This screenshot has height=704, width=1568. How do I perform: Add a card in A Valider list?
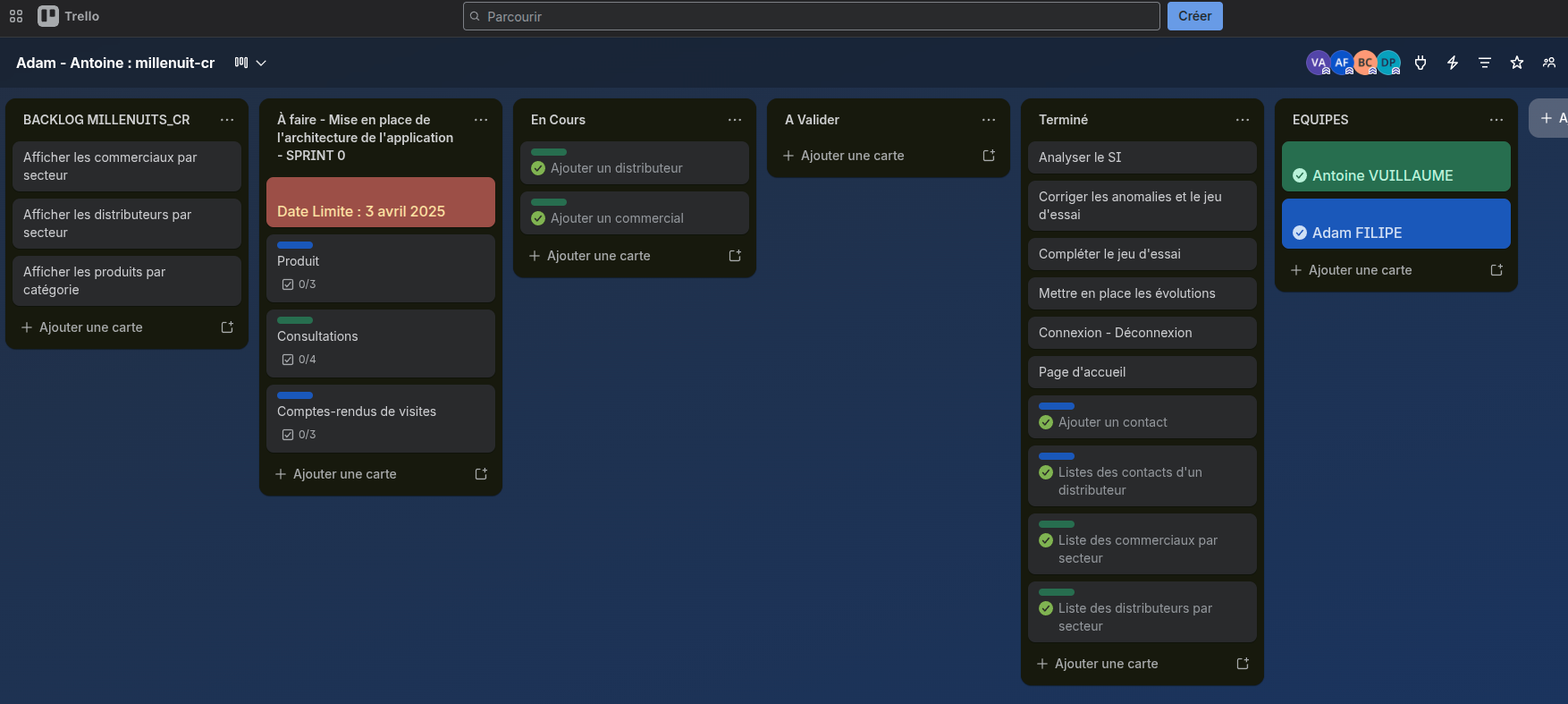(873, 156)
